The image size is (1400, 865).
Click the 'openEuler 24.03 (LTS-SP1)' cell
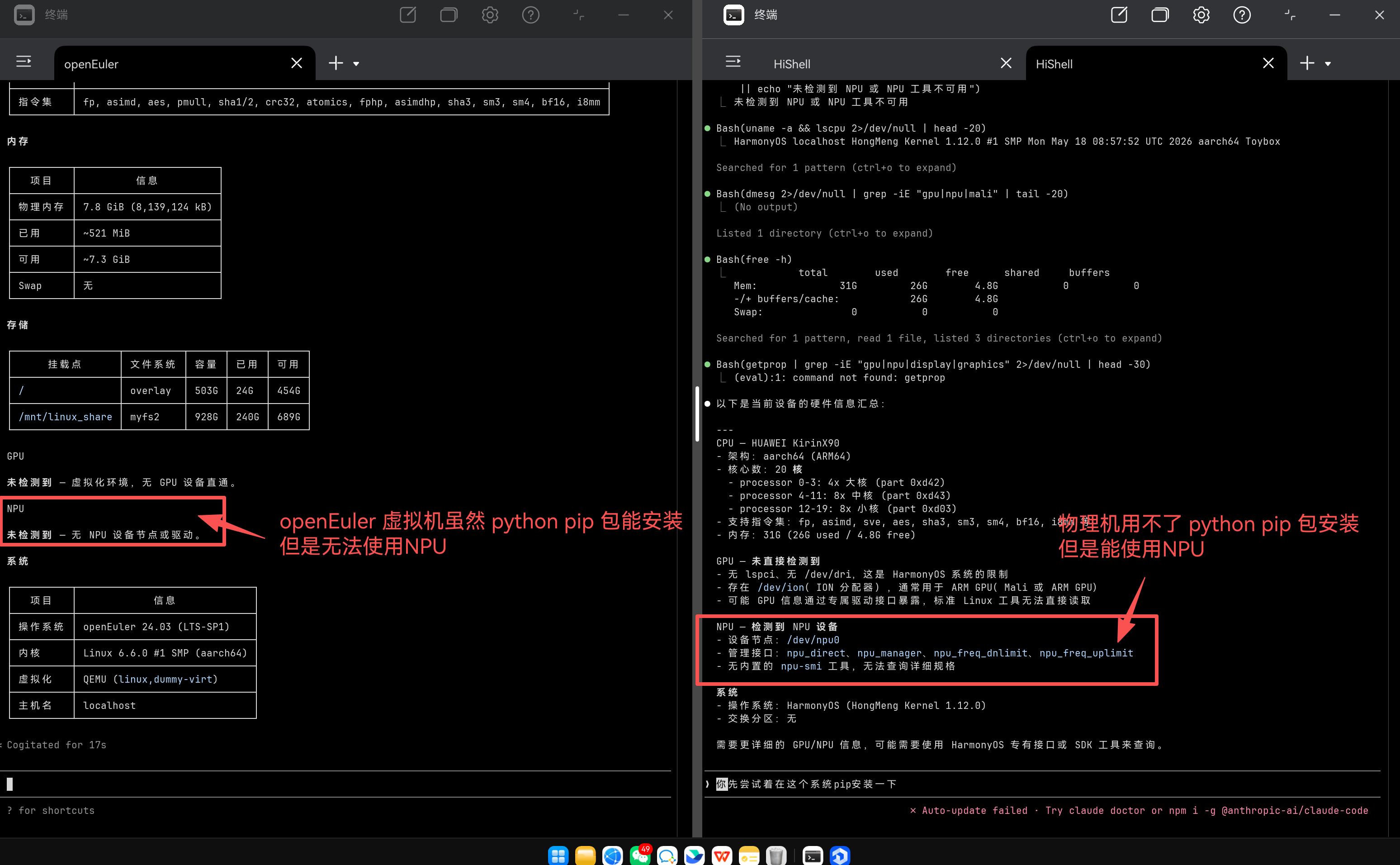[x=165, y=627]
